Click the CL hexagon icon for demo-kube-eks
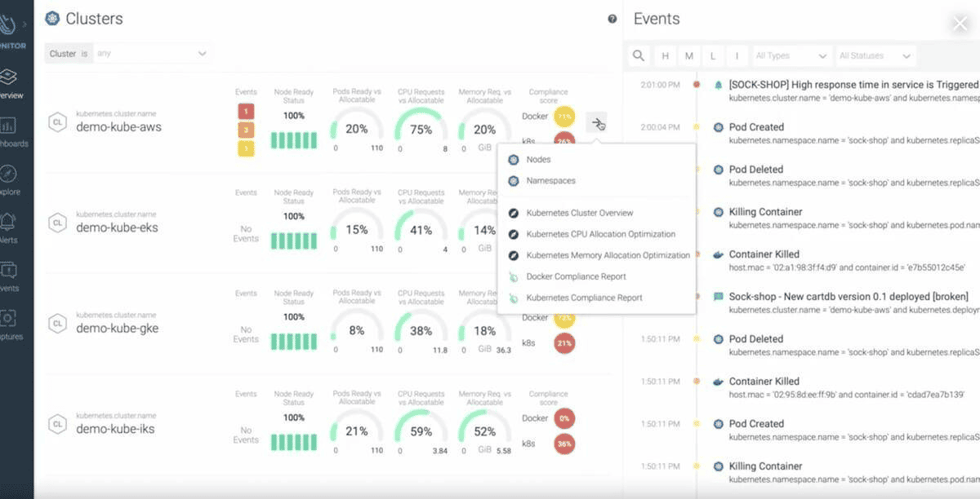The width and height of the screenshot is (980, 499). pyautogui.click(x=58, y=223)
